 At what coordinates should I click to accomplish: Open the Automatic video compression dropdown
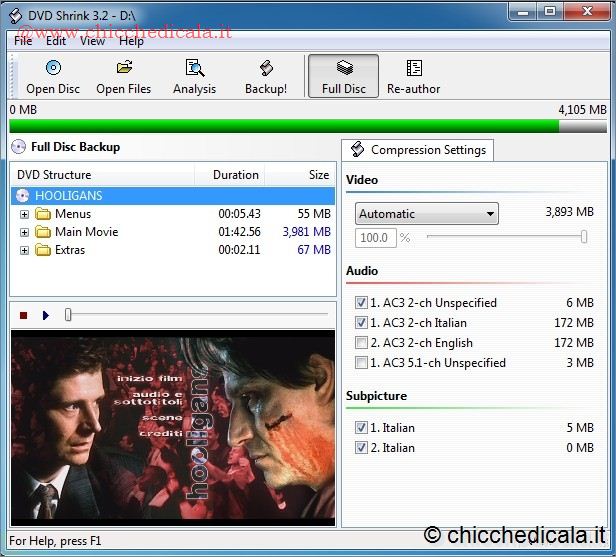(489, 214)
